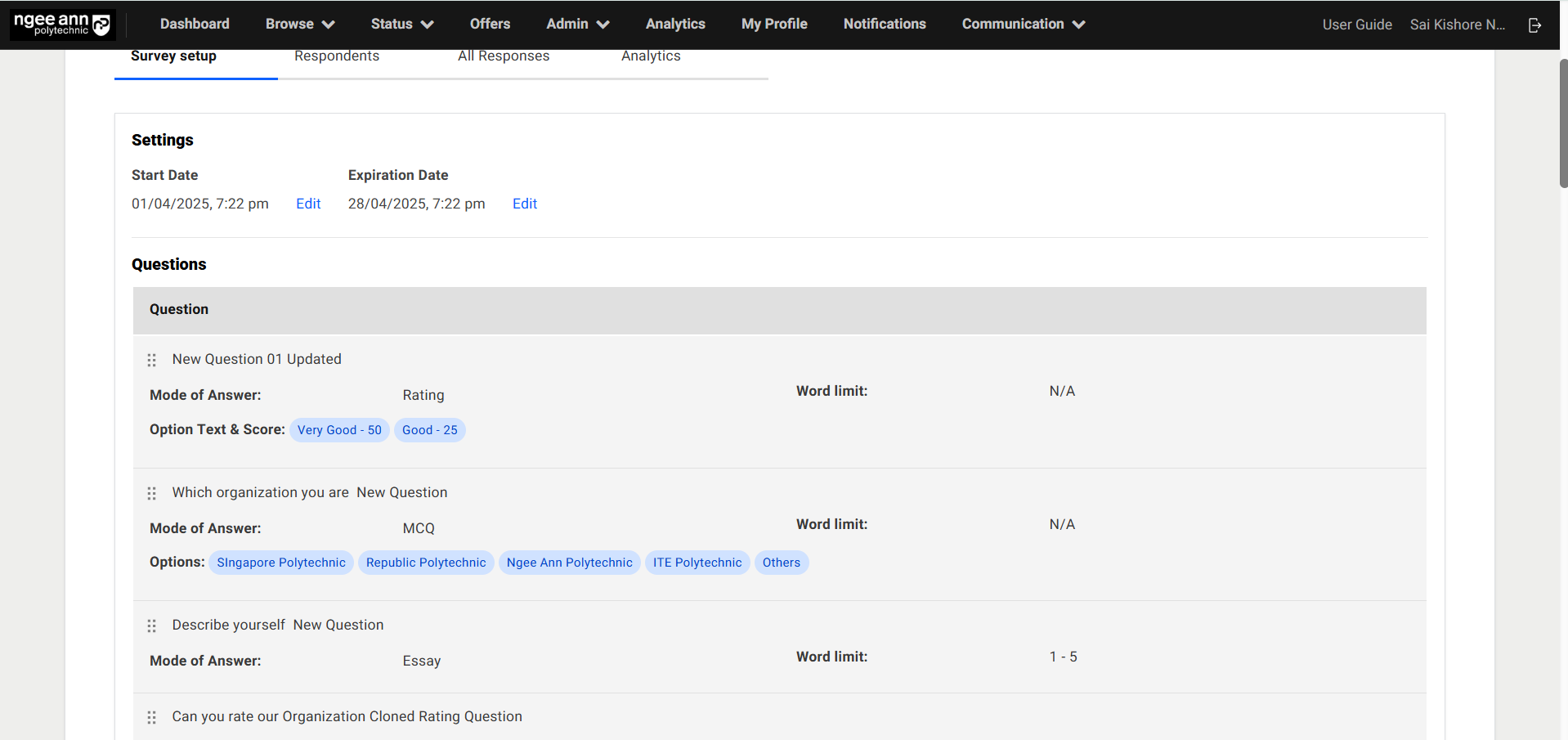This screenshot has width=1568, height=740.
Task: Edit the Expiration Date
Action: click(x=525, y=204)
